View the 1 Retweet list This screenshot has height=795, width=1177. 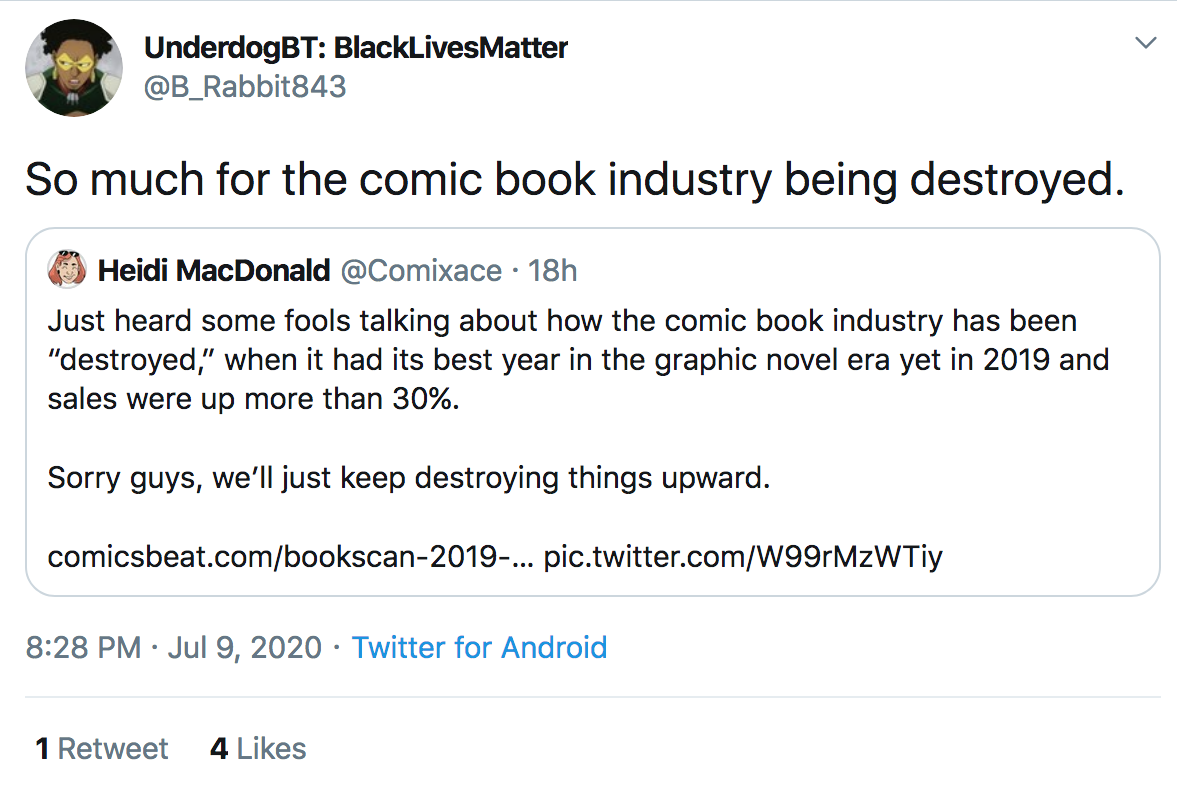102,748
